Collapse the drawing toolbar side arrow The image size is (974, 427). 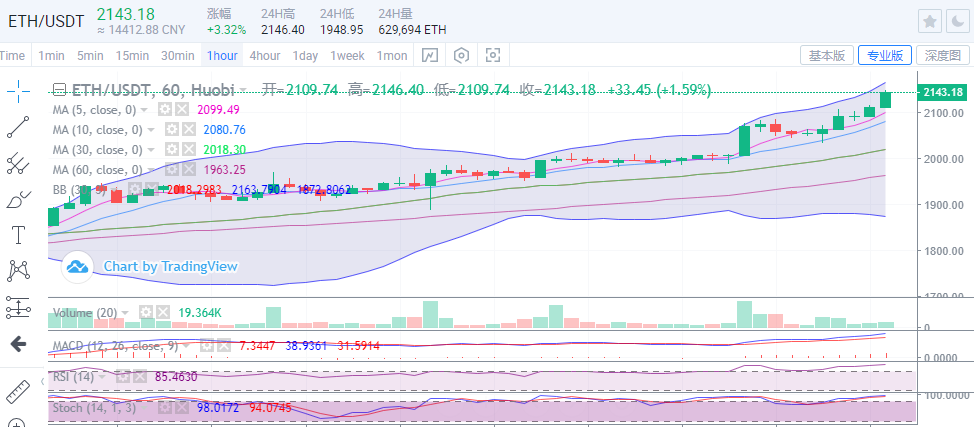(42, 381)
